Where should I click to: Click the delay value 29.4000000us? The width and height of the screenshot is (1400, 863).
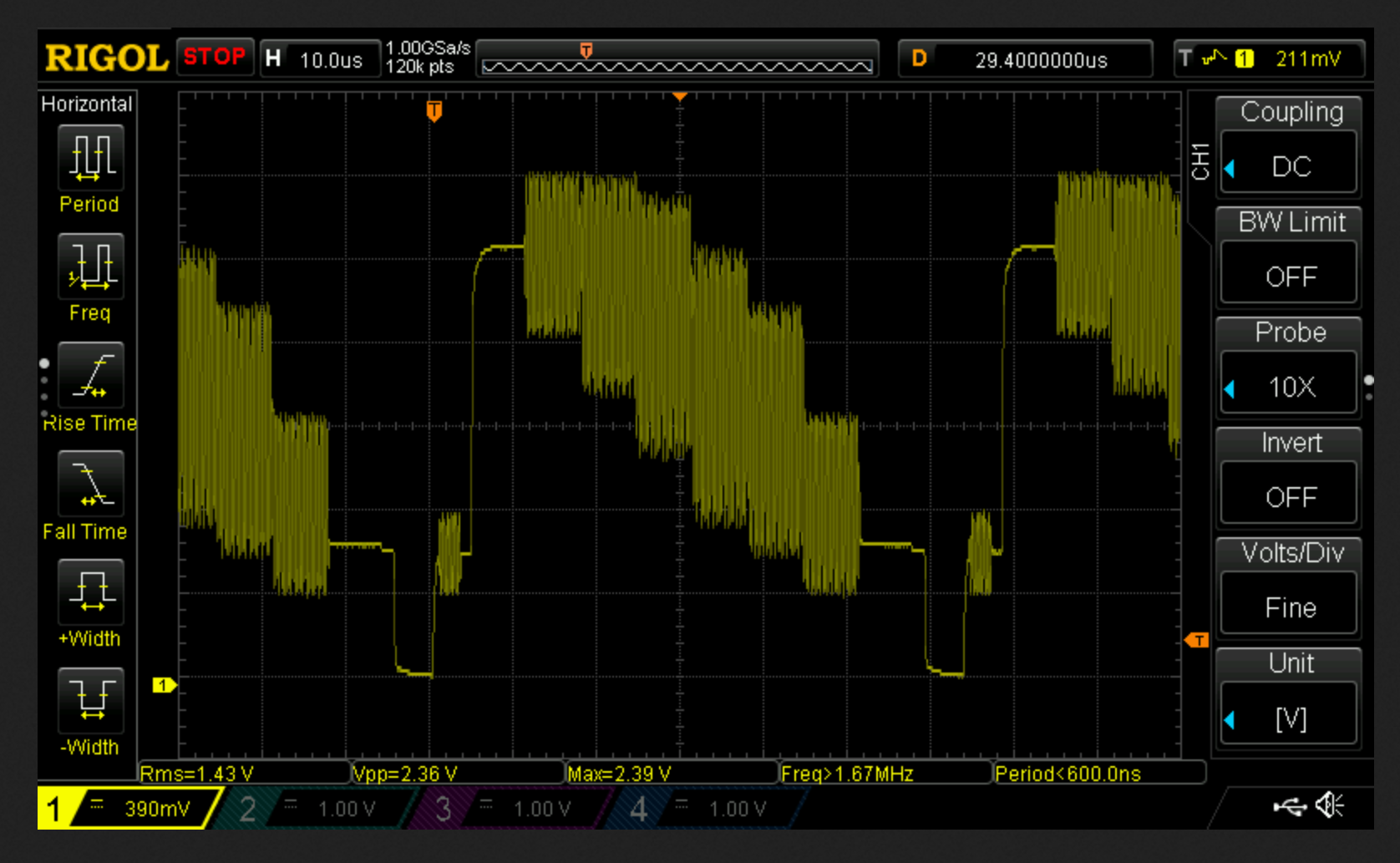coord(1041,60)
